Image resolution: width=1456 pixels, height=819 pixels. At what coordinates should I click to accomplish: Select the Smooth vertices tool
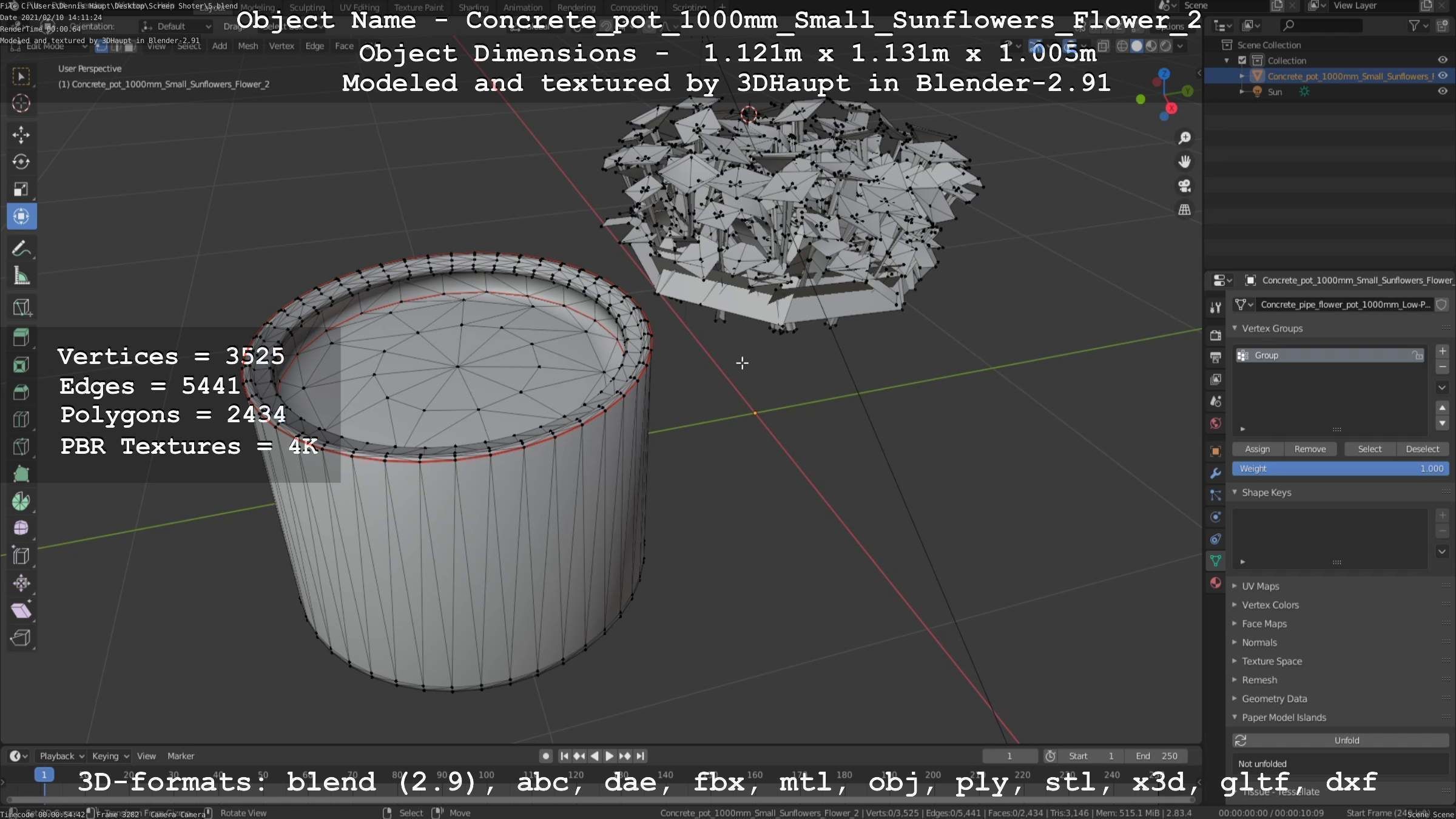point(21,528)
